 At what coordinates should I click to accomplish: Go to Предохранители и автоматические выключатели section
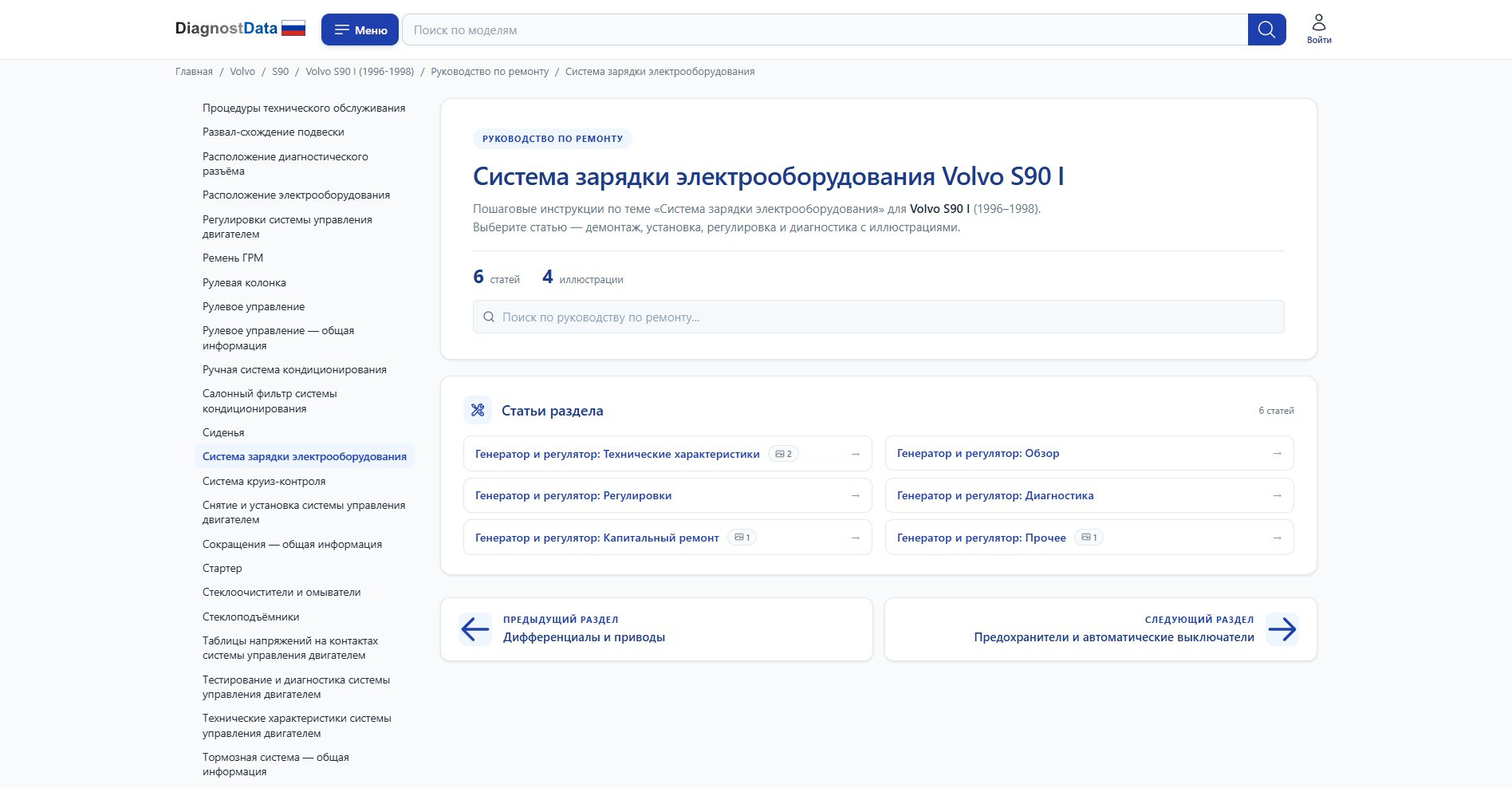click(x=1101, y=629)
